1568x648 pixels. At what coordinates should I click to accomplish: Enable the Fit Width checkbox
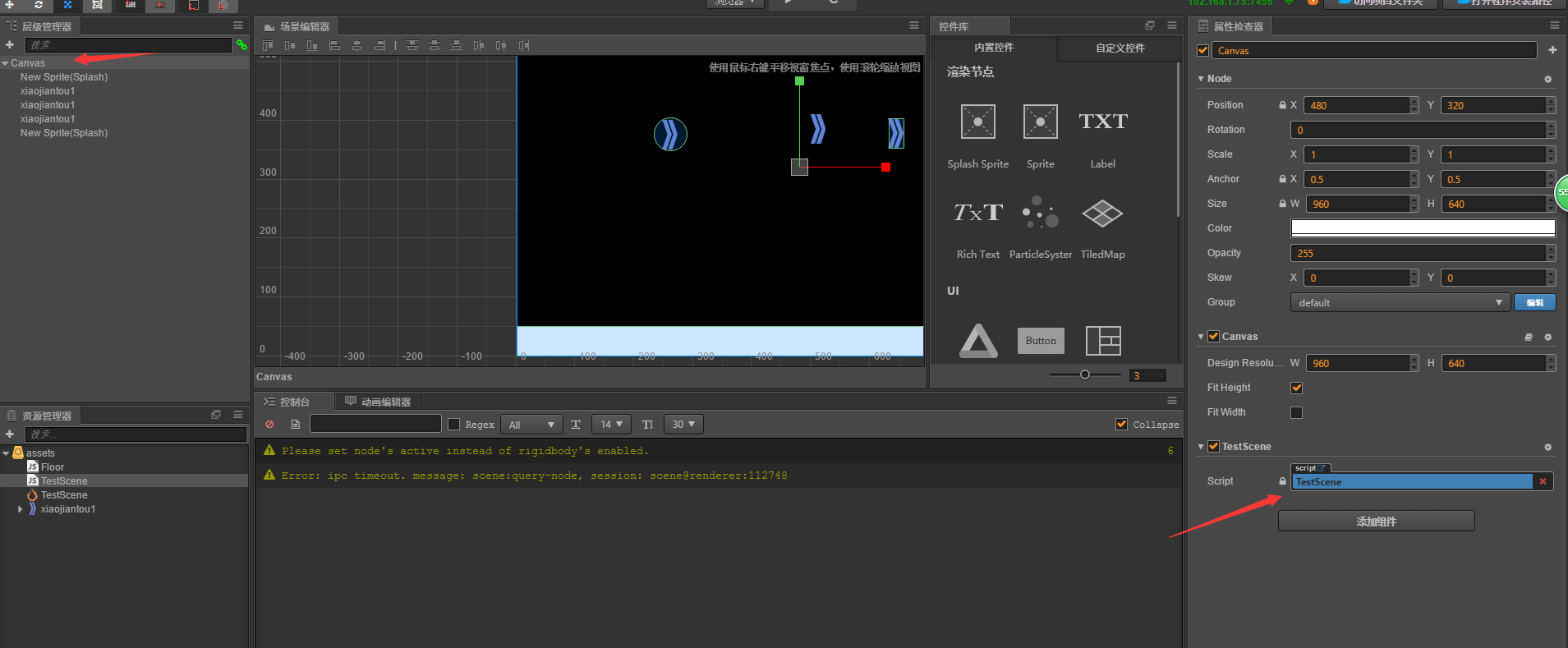click(x=1296, y=412)
